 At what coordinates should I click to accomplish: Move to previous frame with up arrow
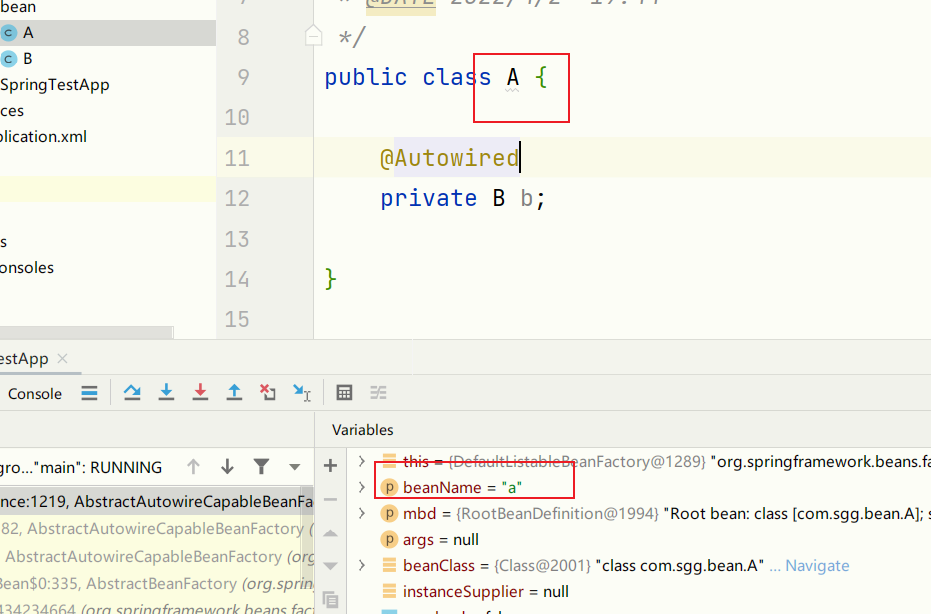click(193, 467)
